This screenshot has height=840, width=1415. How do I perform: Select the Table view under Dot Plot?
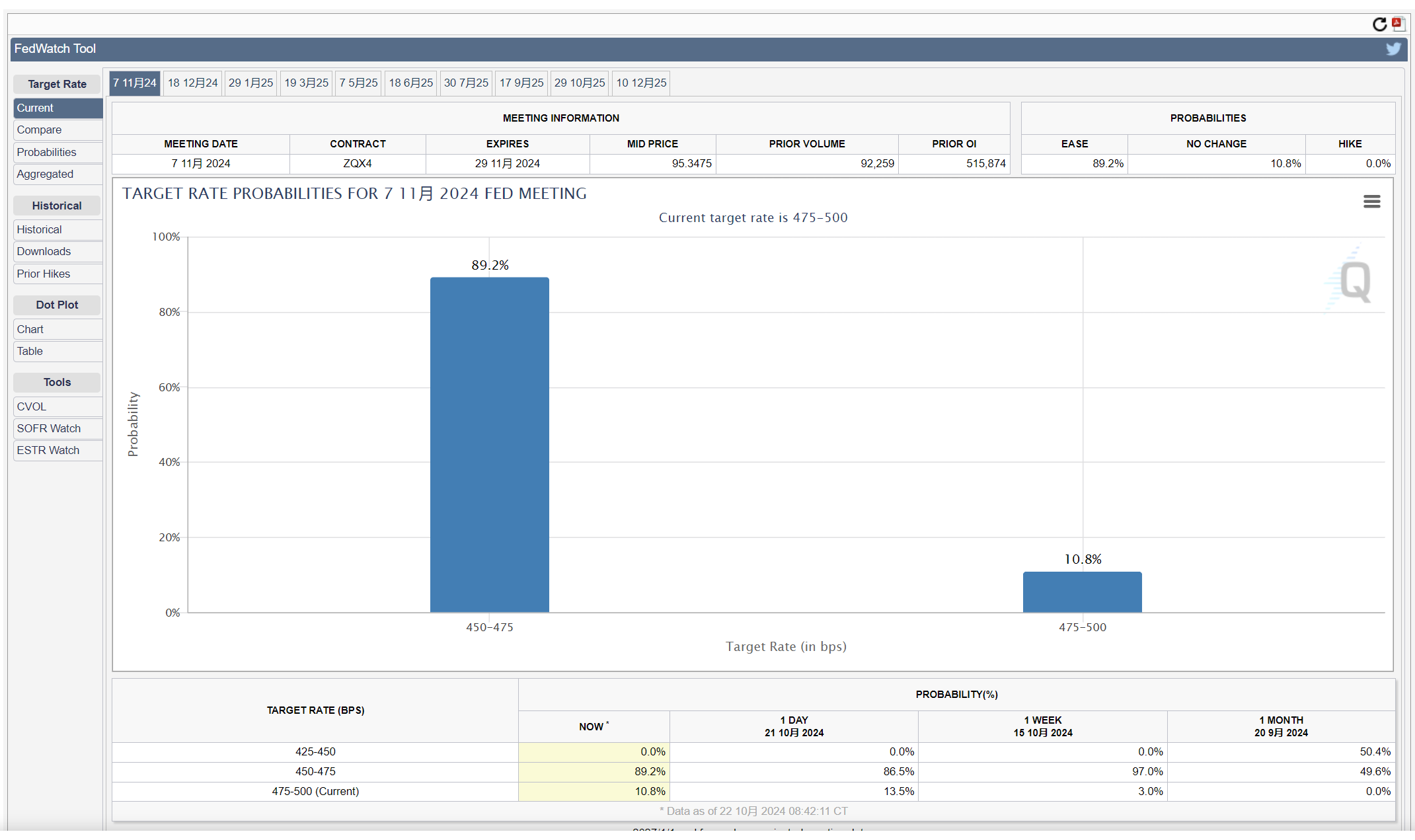29,351
